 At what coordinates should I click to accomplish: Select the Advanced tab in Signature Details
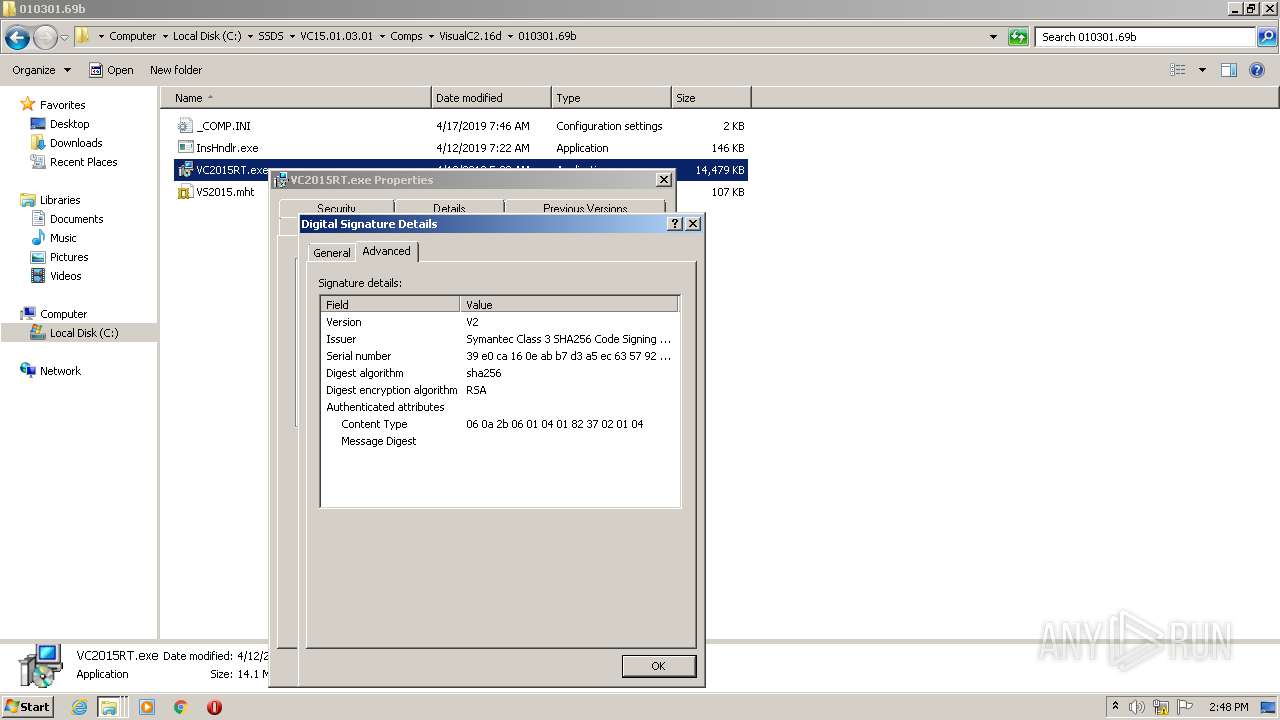coord(387,251)
